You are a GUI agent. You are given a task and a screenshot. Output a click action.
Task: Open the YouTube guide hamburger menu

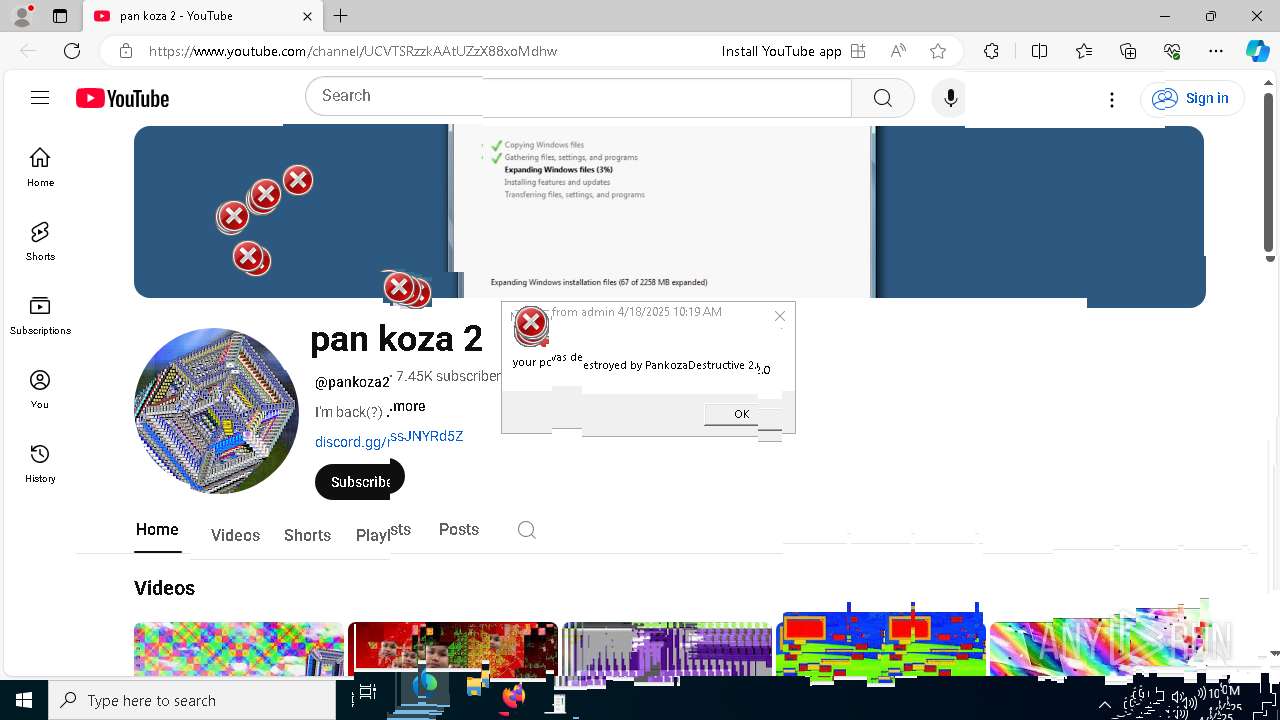(40, 97)
